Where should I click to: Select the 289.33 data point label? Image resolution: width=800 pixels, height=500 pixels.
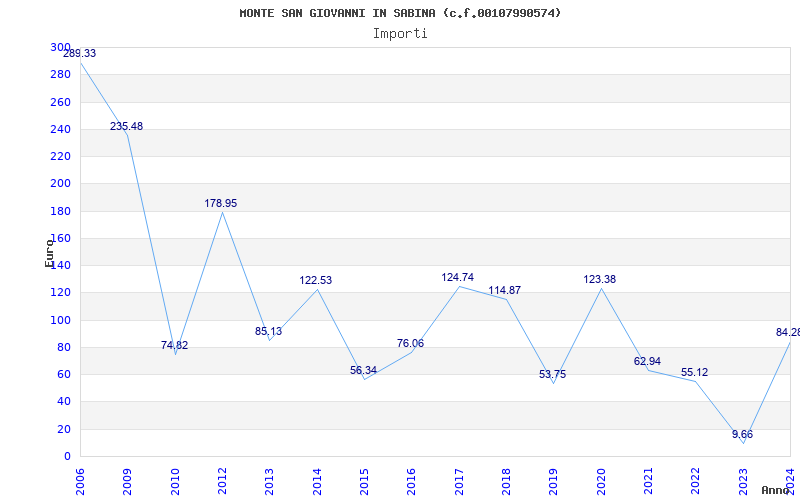(80, 53)
